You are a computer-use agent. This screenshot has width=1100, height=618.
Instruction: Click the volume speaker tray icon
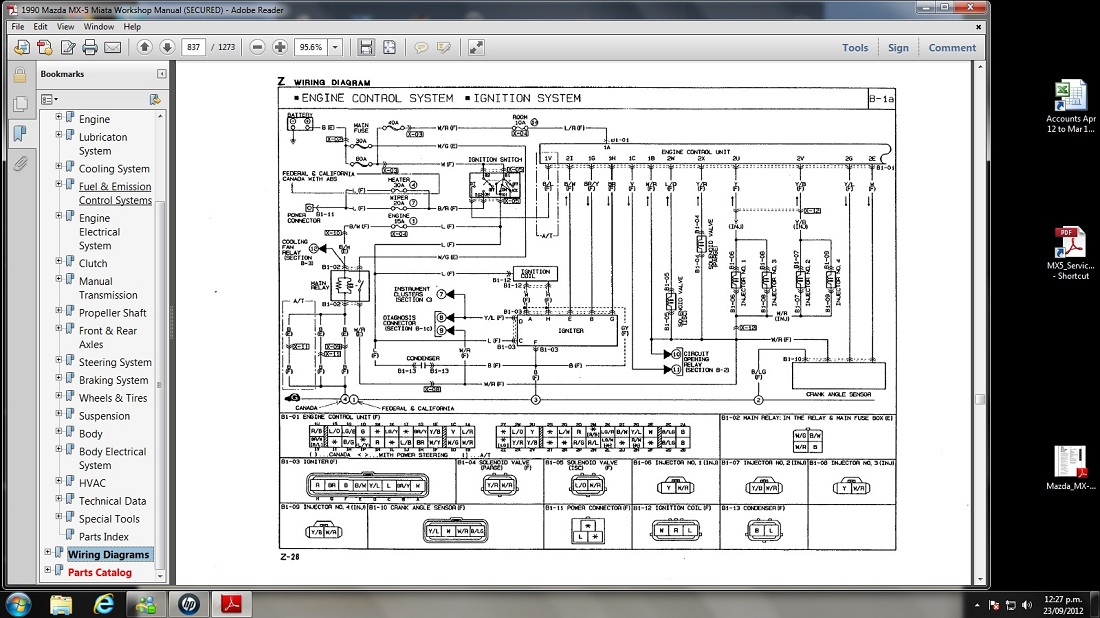pos(1027,605)
